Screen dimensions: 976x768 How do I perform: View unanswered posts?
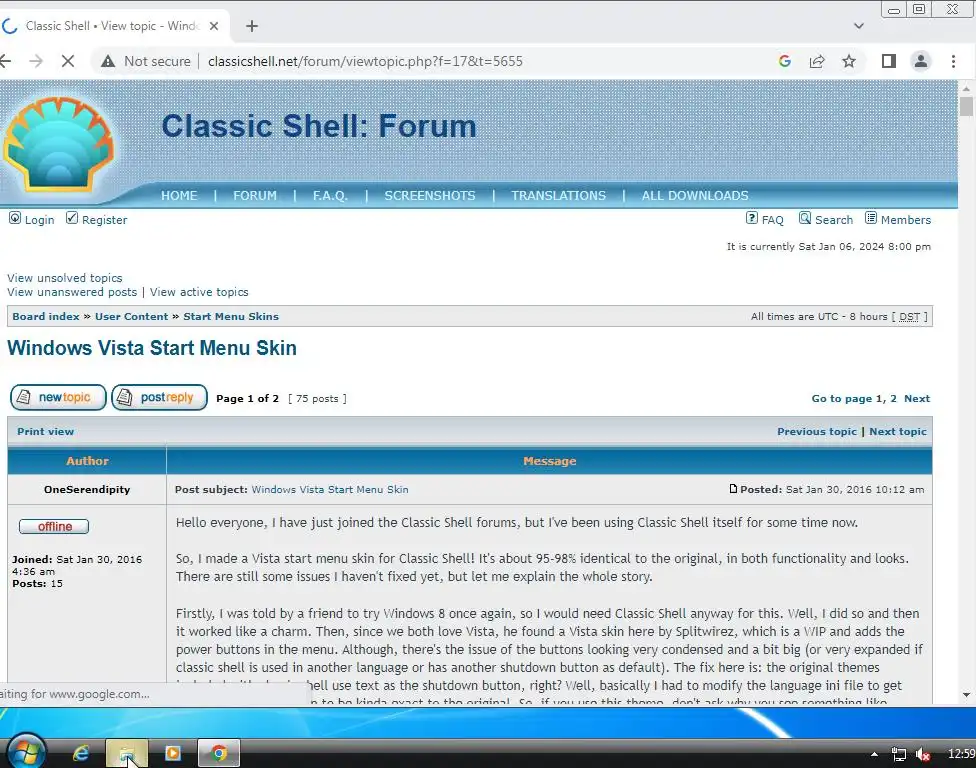pos(72,292)
